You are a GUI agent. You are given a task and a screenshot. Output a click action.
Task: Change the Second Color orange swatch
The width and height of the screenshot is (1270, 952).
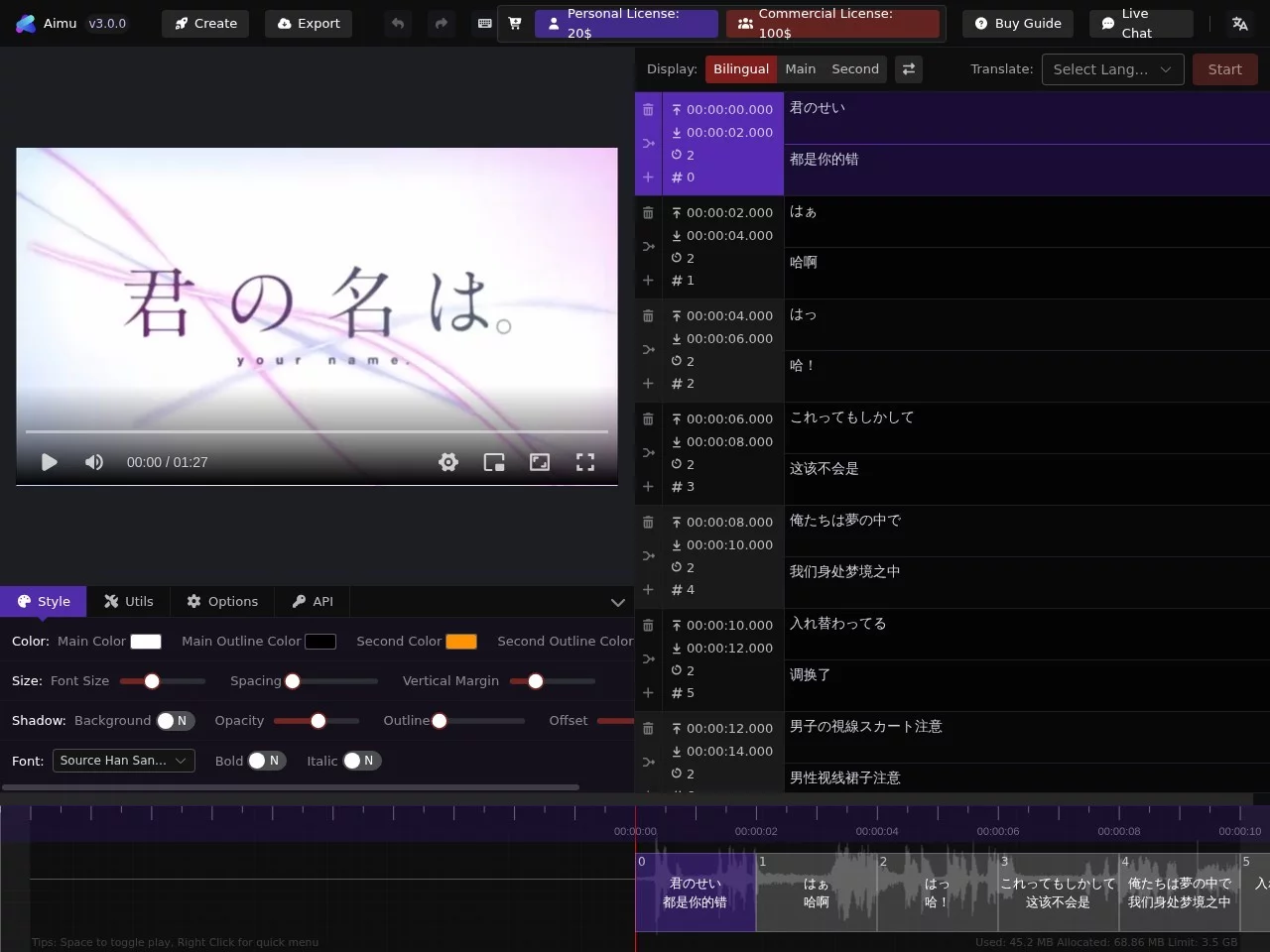[x=461, y=642]
